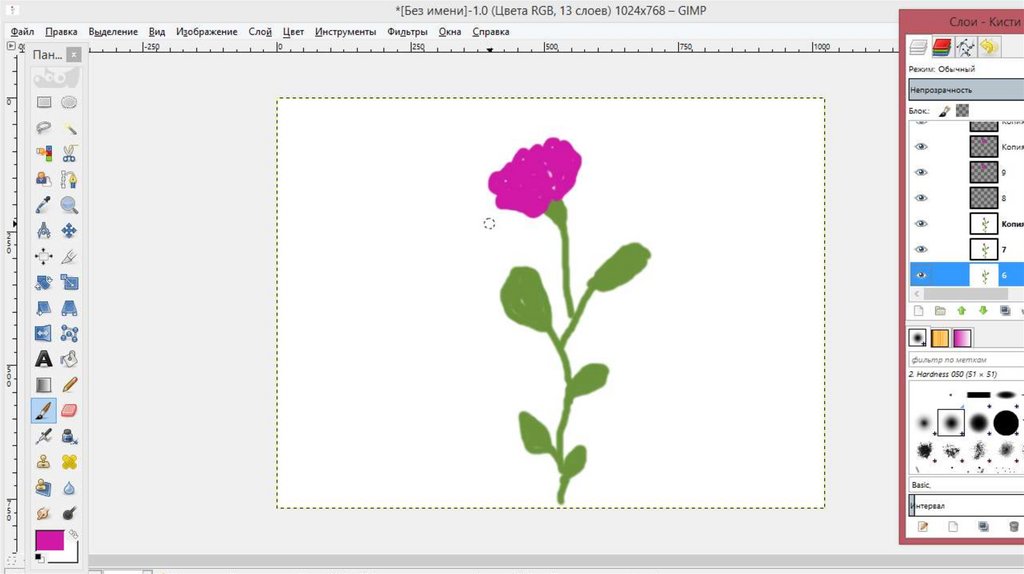Open the Слой menu
Screen dimensions: 1024x574
[x=260, y=32]
